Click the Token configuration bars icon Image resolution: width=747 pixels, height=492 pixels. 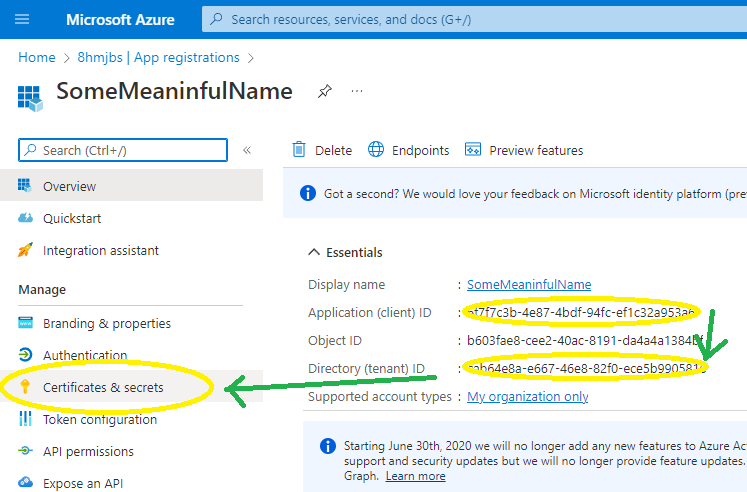click(x=25, y=419)
